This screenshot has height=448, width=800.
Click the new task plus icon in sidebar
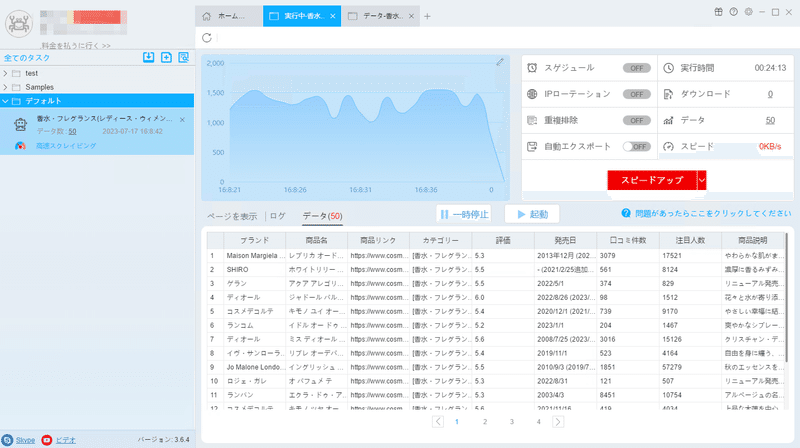point(166,57)
